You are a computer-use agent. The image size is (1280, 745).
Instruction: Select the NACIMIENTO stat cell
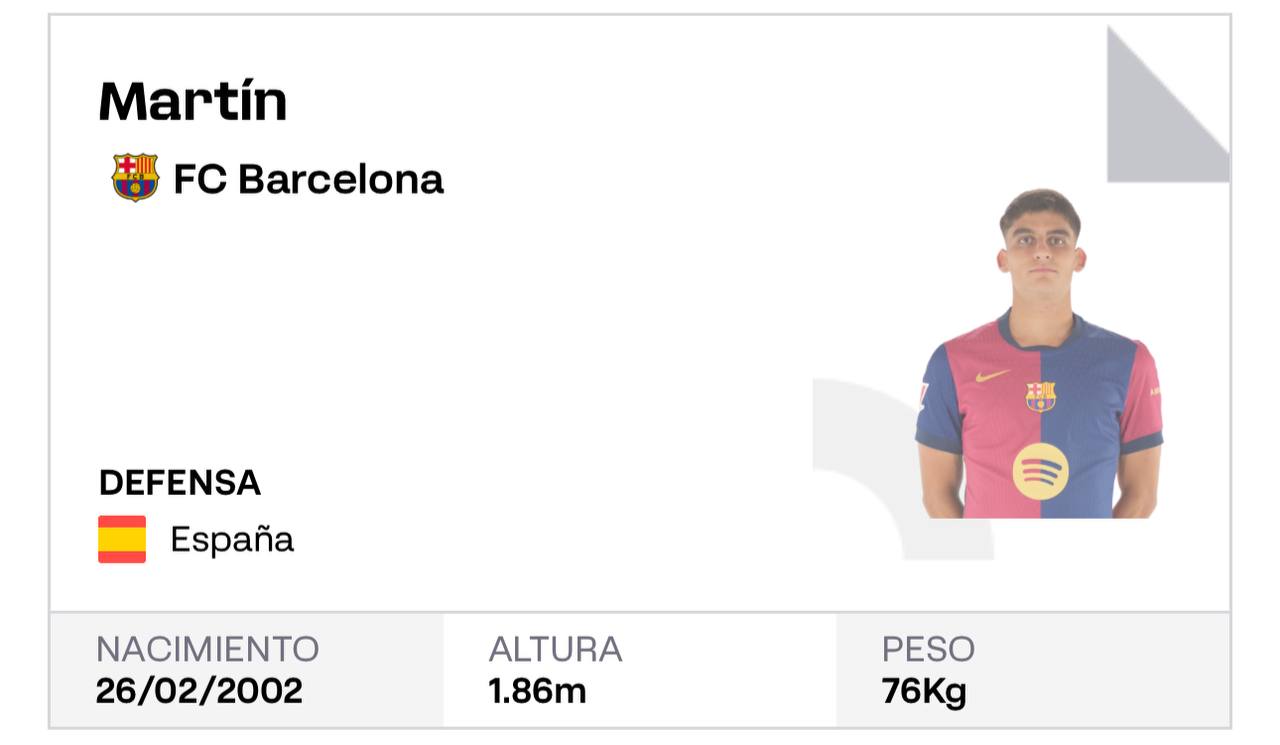246,670
